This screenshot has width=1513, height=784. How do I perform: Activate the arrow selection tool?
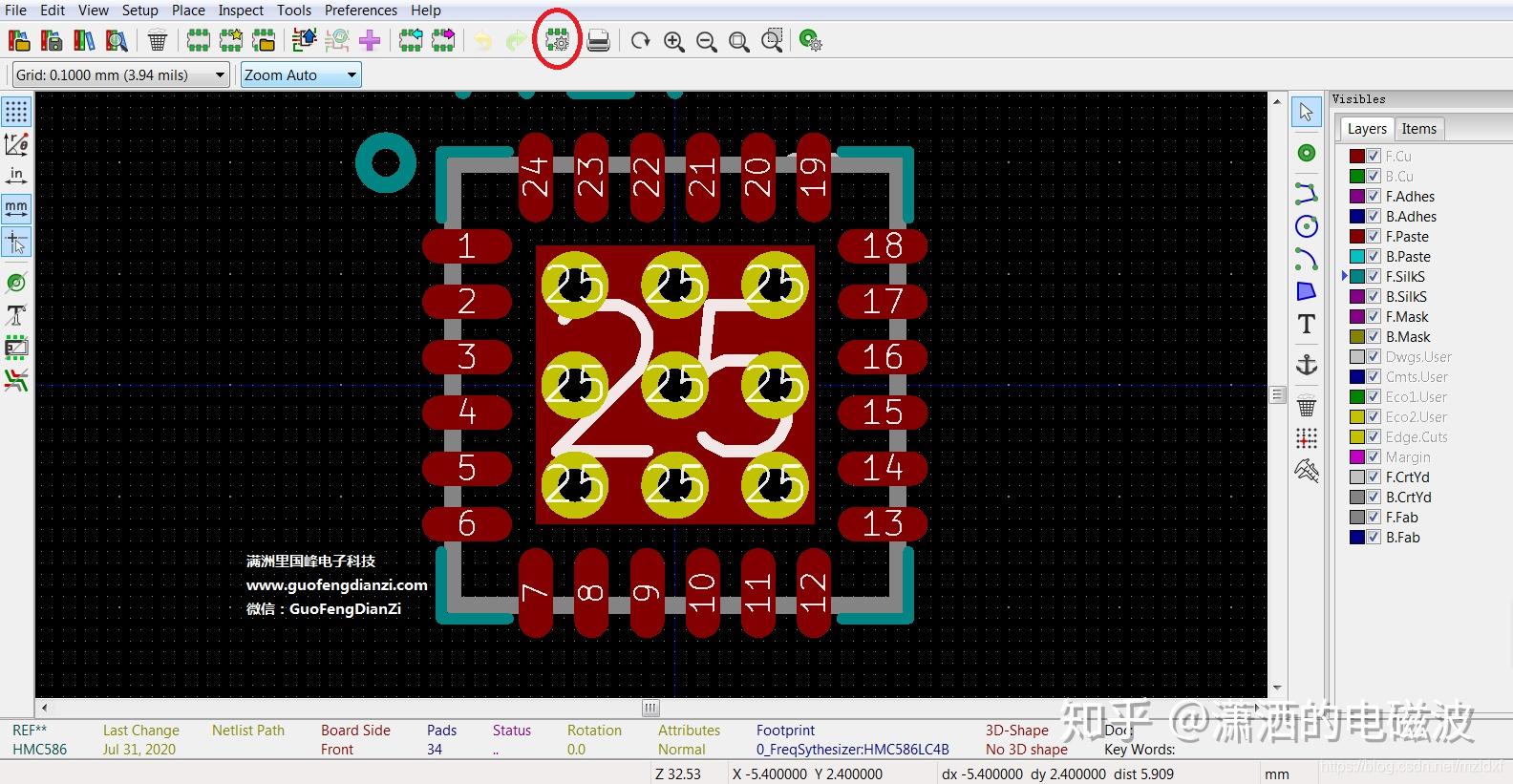[1307, 112]
